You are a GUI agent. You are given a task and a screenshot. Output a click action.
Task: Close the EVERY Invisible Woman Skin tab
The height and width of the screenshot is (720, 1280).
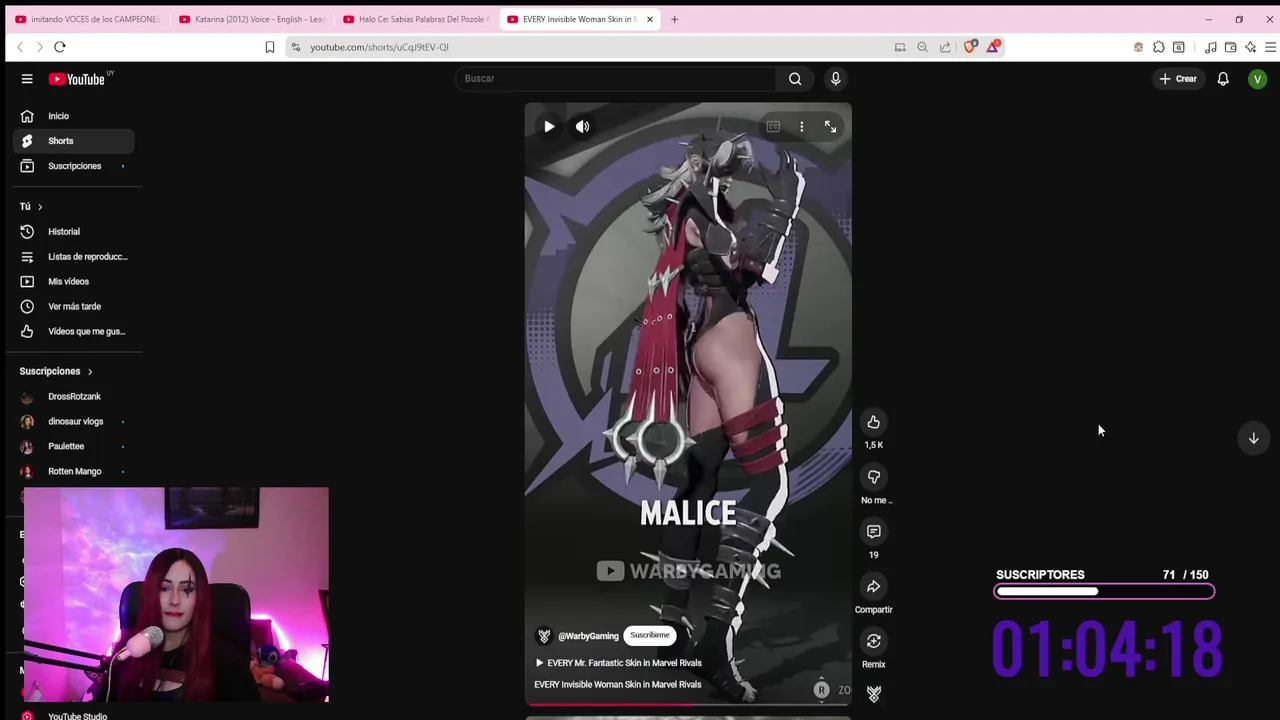(650, 19)
